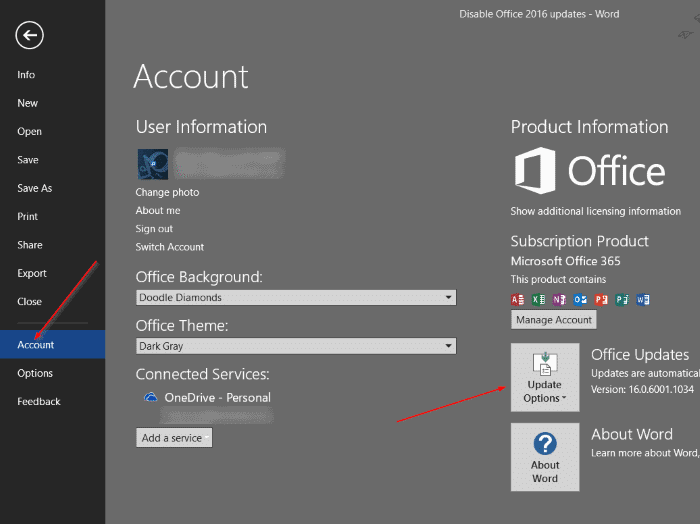
Task: Expand the Office Background combo box
Action: [296, 297]
